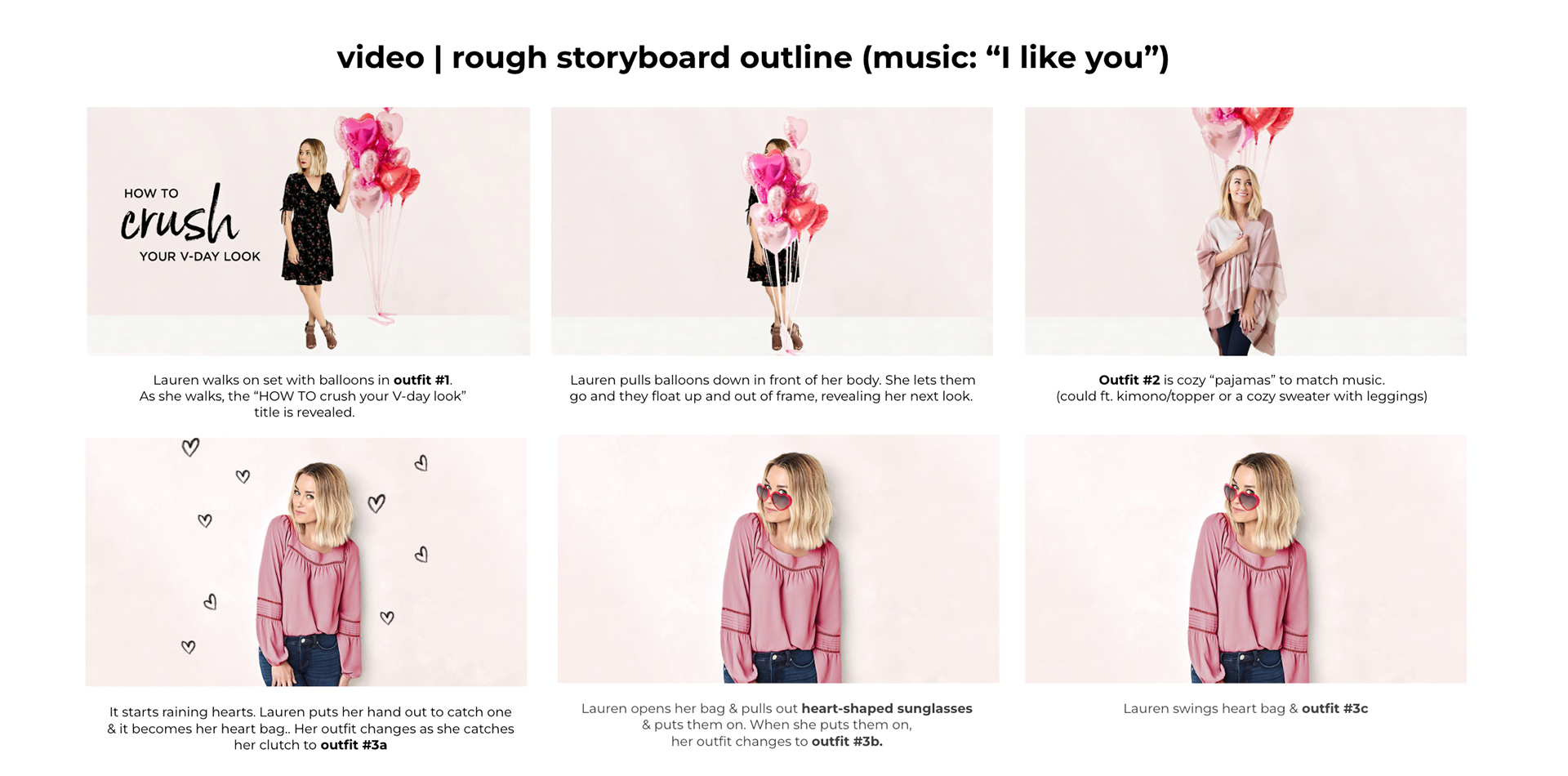
Task: Click the bottom-left doodle heart in the hearts frame
Action: 188,647
